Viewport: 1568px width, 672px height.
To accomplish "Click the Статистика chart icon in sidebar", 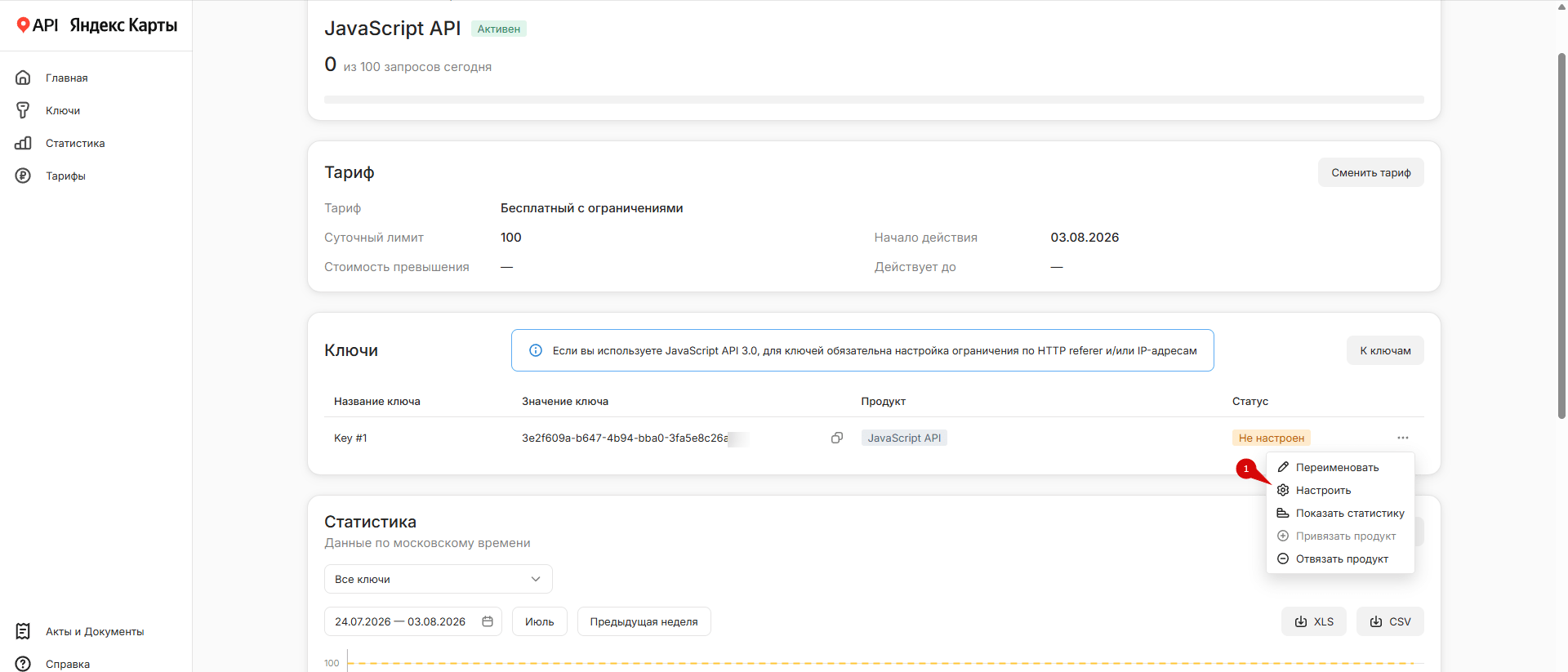I will point(23,143).
